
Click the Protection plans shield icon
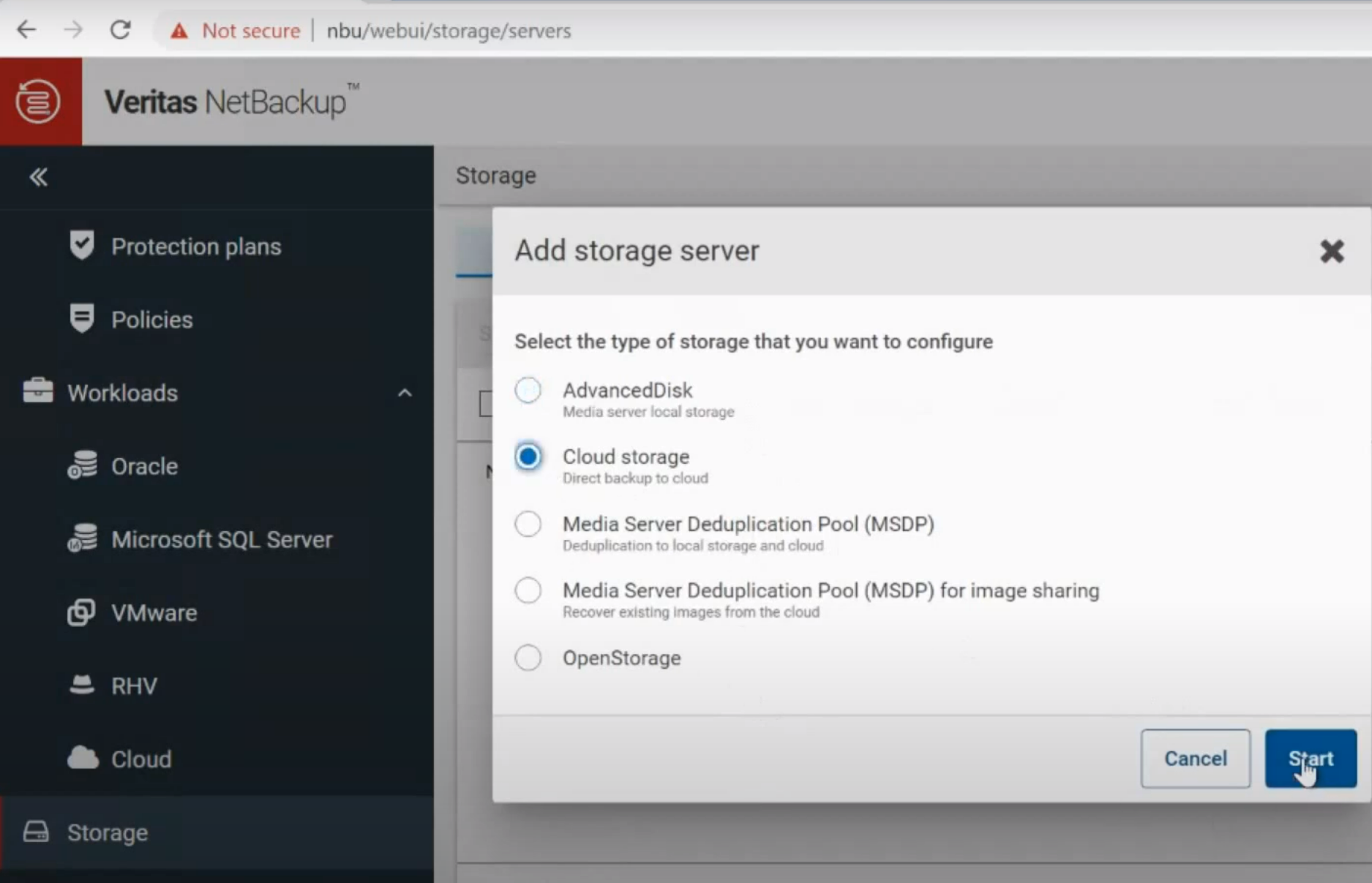point(82,245)
